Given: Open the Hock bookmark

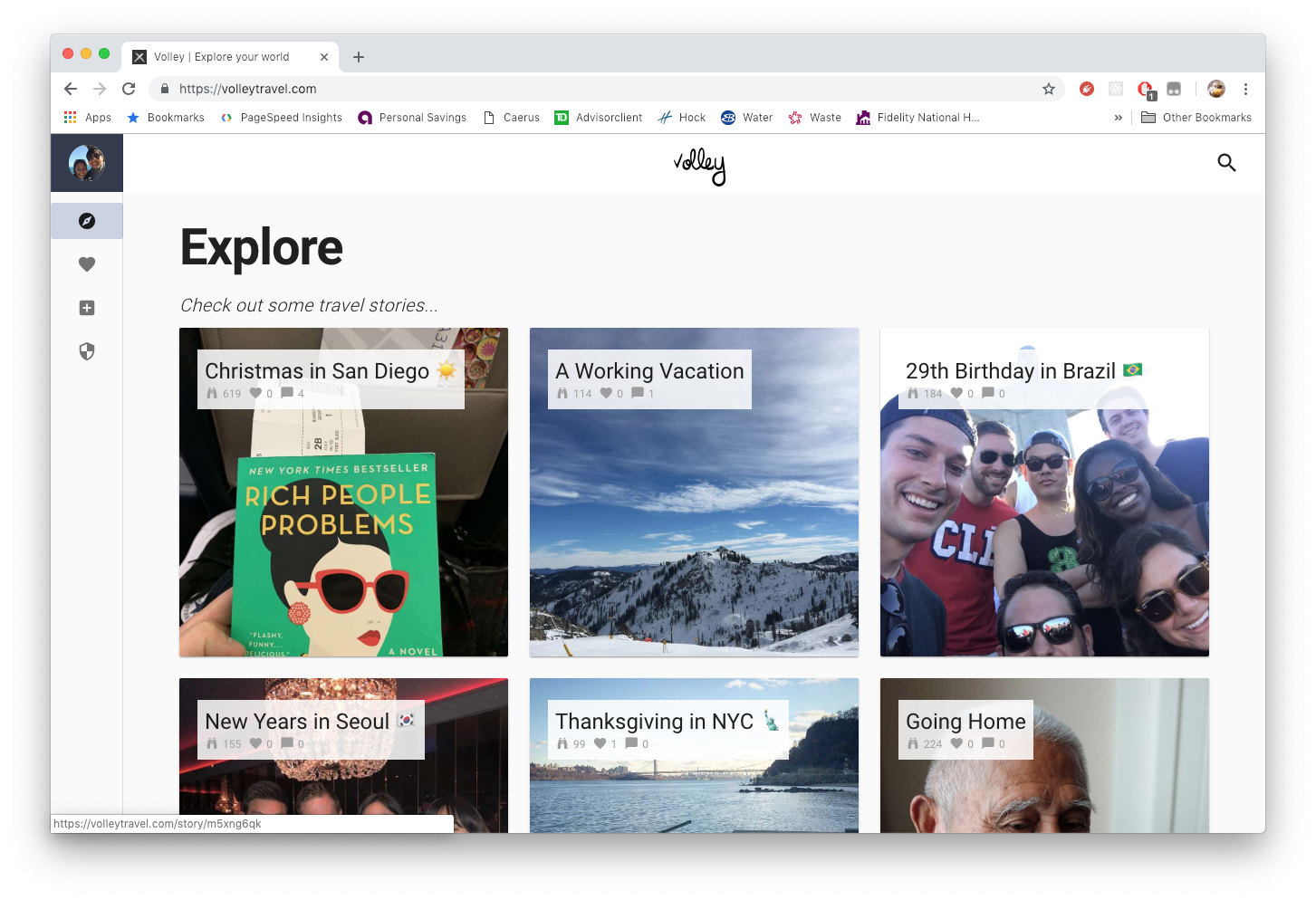Looking at the screenshot, I should pos(682,118).
